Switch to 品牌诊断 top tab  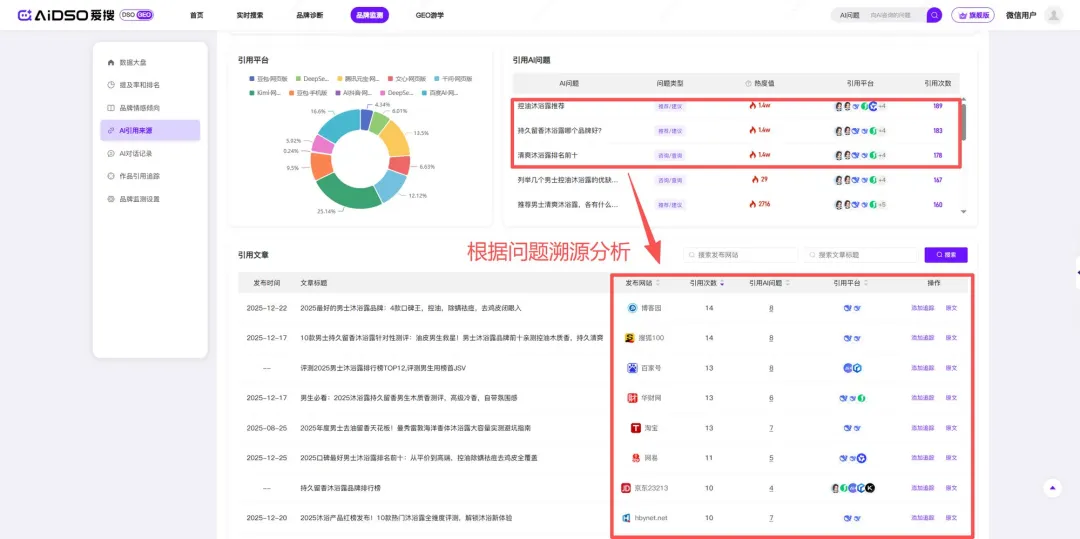click(309, 15)
